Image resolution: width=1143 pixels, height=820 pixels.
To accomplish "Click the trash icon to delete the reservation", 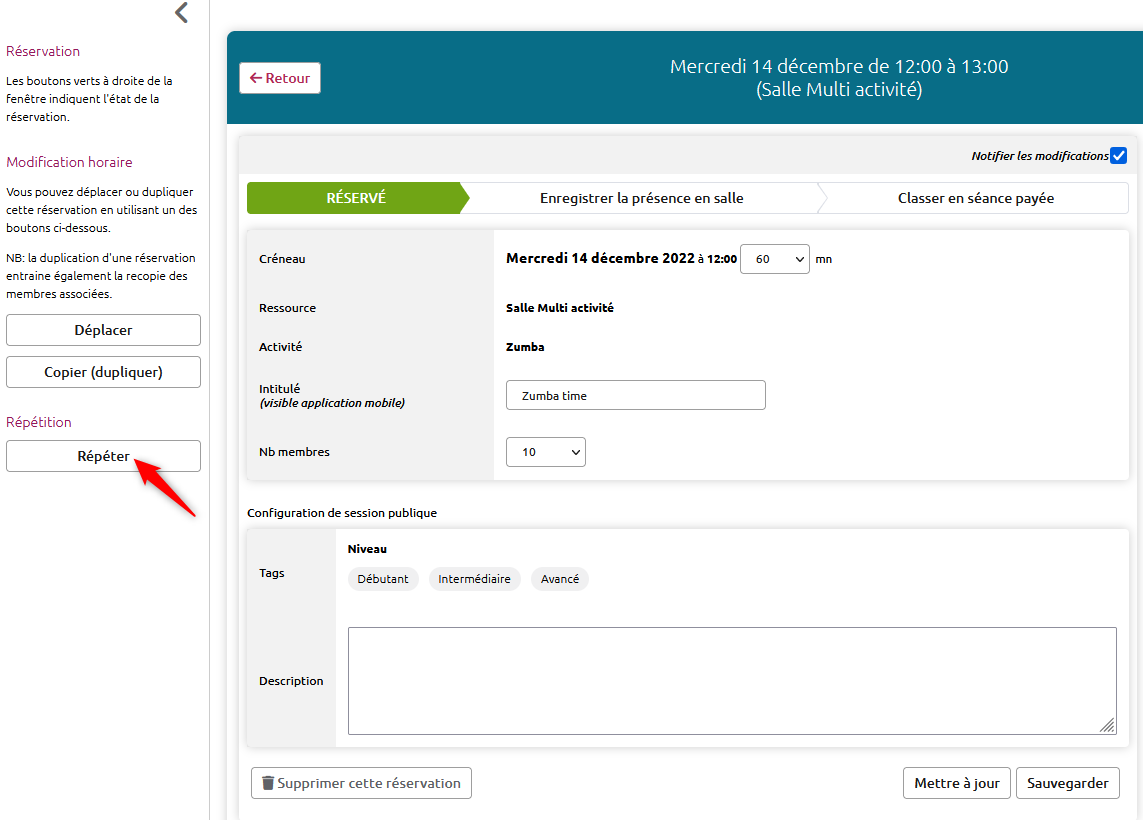I will [267, 783].
